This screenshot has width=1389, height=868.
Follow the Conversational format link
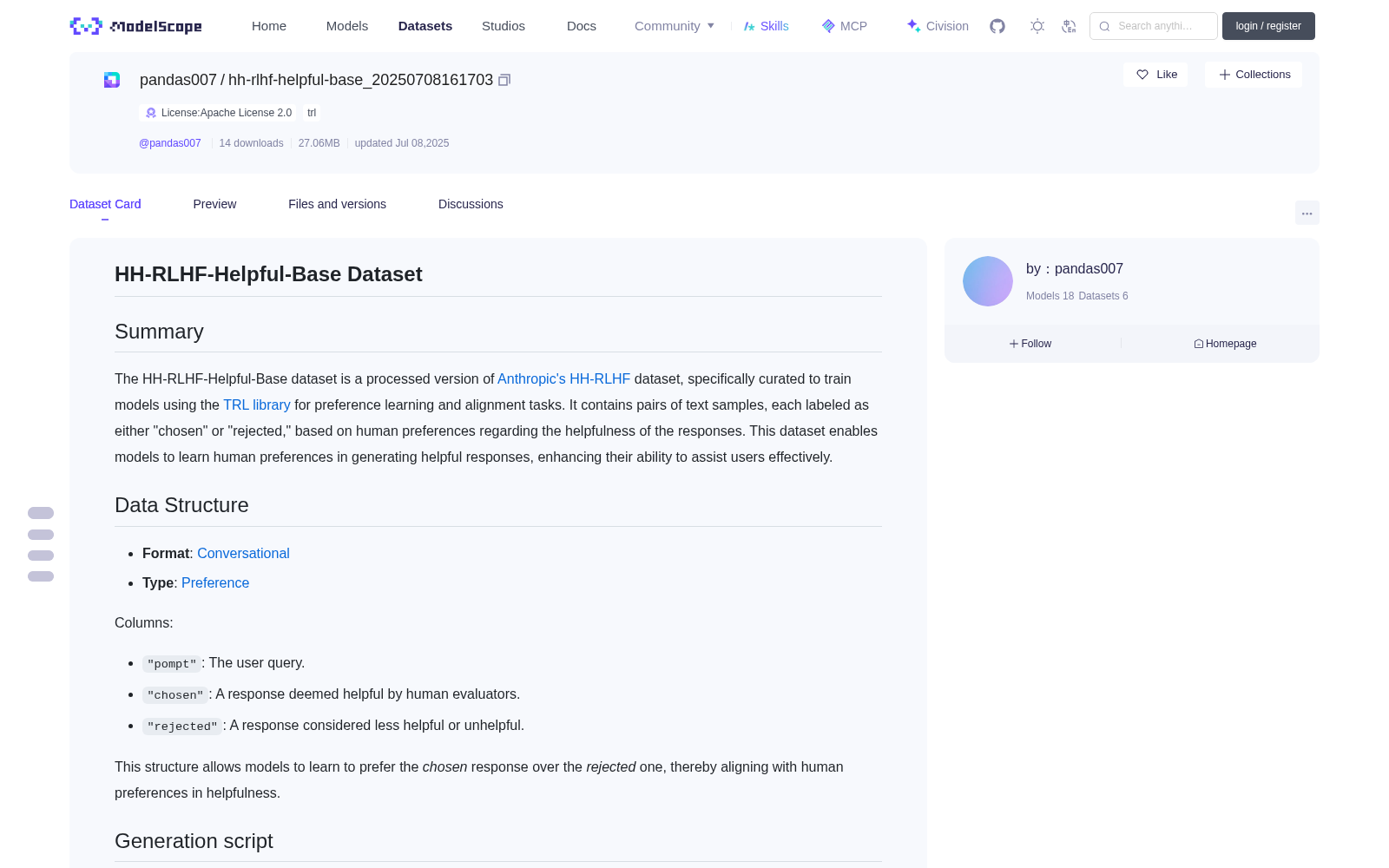click(x=243, y=553)
